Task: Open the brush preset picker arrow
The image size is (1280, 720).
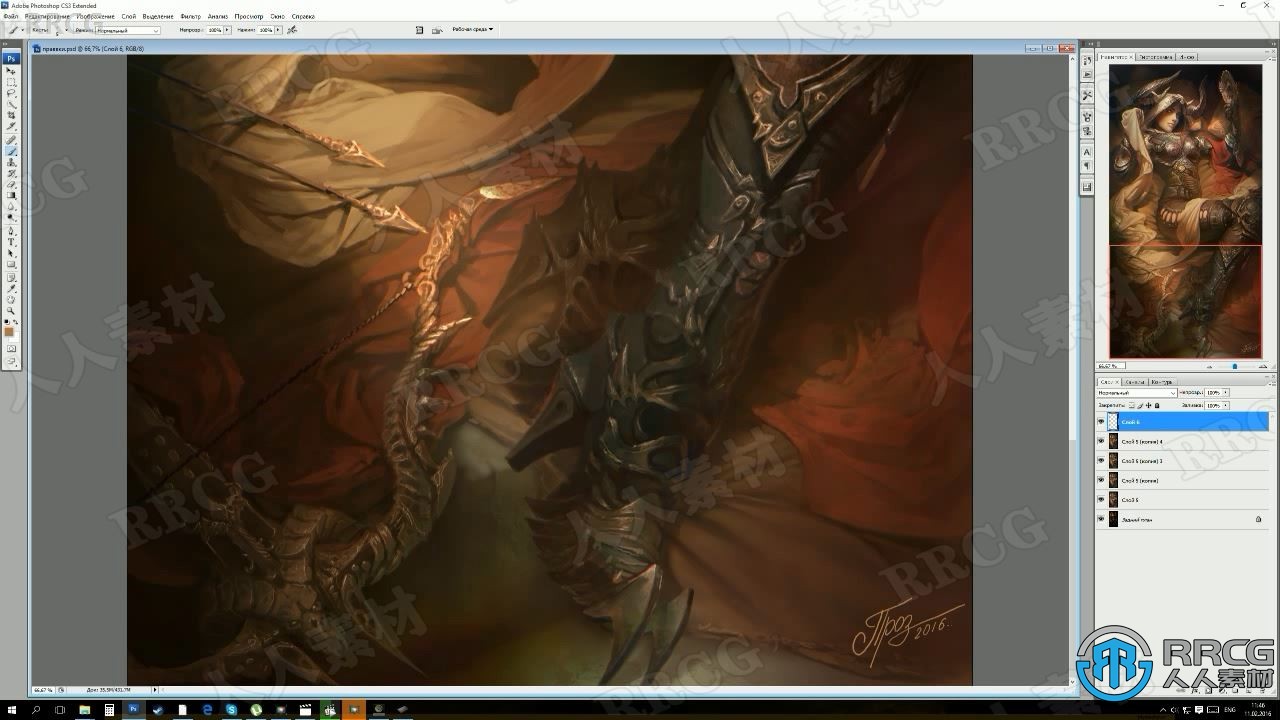Action: [66, 30]
